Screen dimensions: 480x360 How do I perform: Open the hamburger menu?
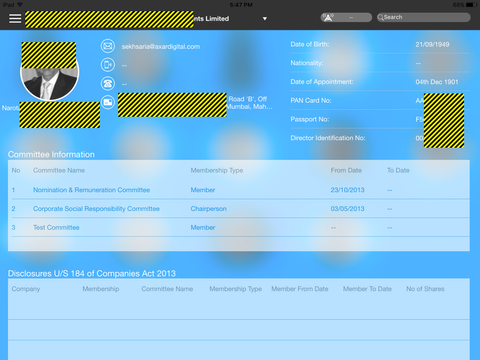tap(15, 19)
